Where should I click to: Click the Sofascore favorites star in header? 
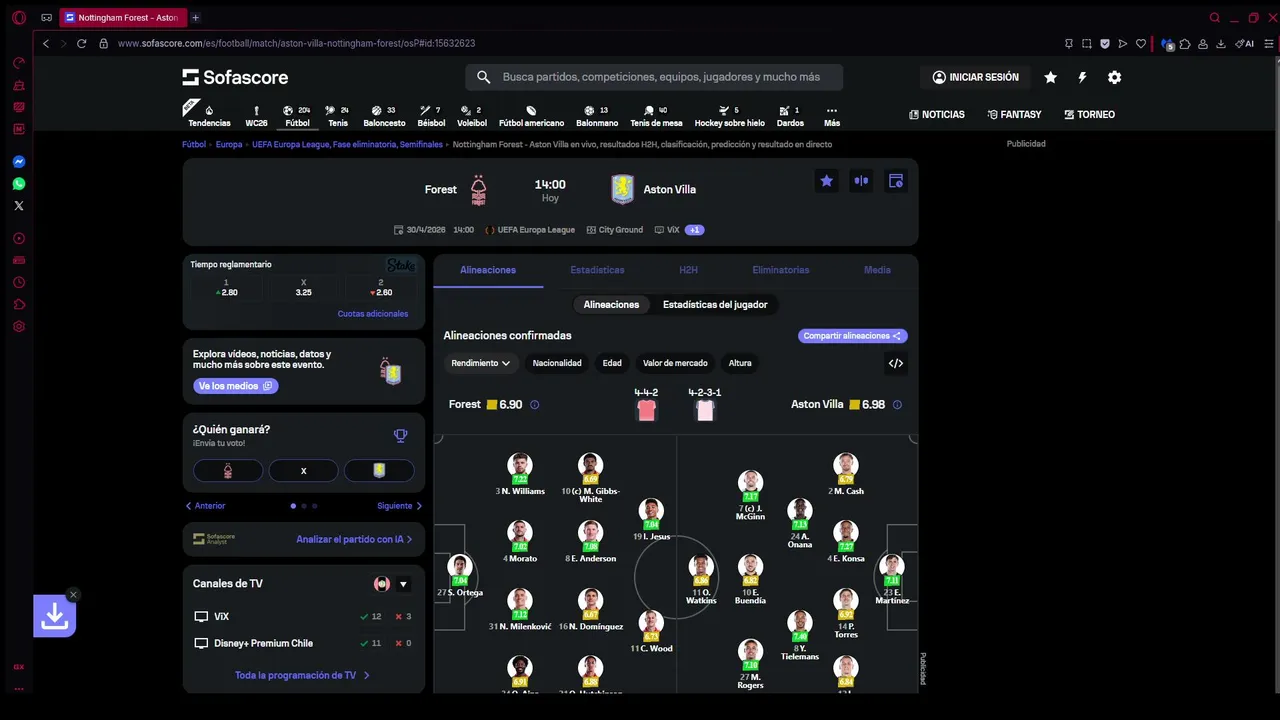point(1050,77)
